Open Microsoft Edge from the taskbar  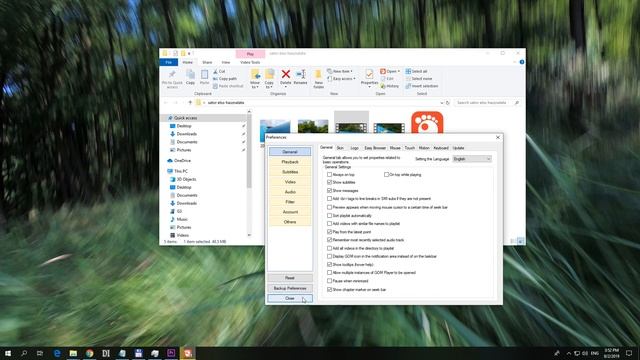coord(57,353)
